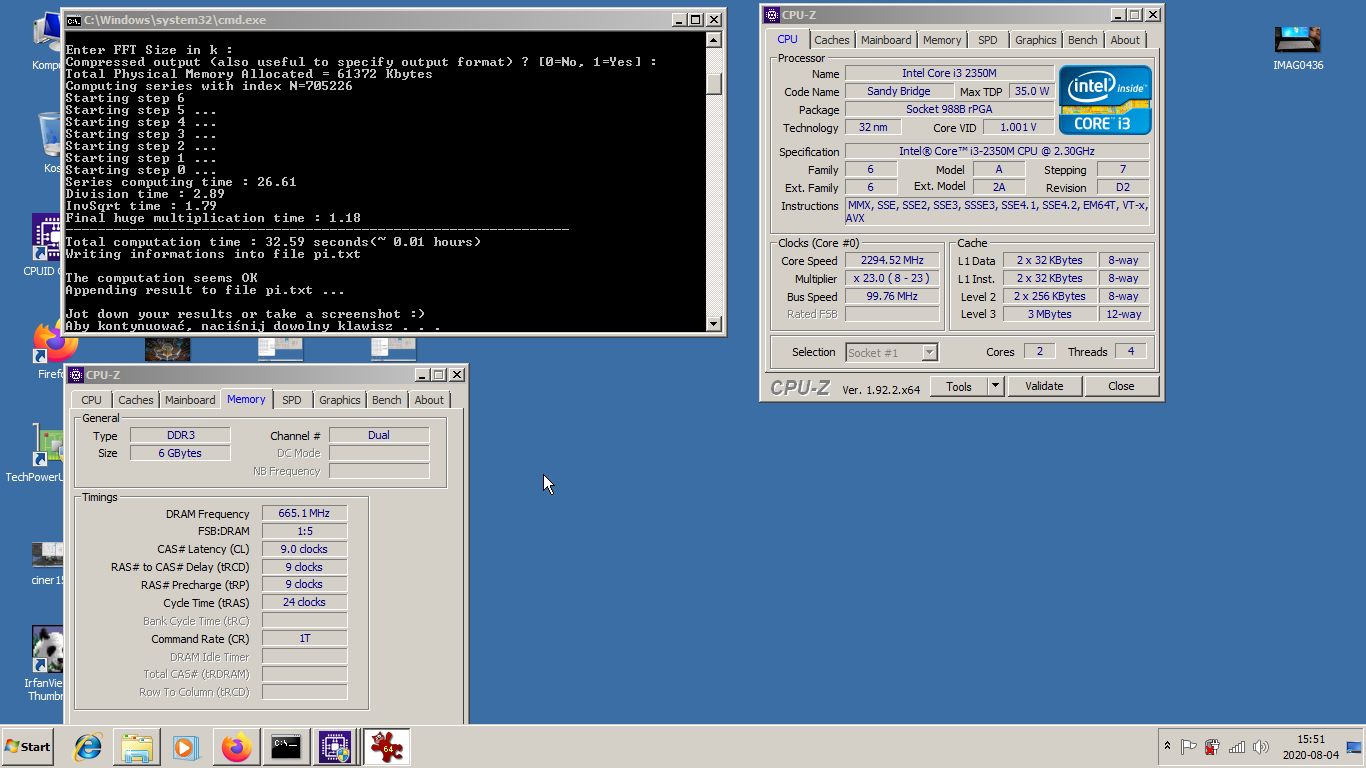Switch to CPU-Z via its taskbar icon
The image size is (1366, 768).
tap(335, 747)
